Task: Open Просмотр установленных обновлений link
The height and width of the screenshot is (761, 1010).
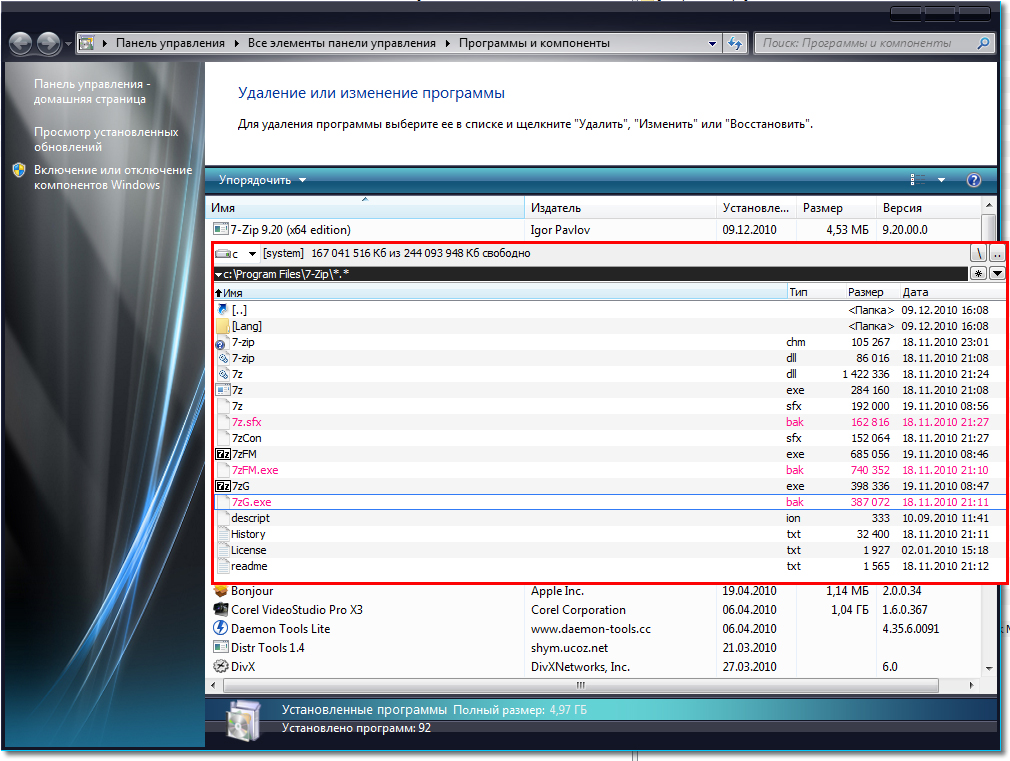Action: point(106,139)
